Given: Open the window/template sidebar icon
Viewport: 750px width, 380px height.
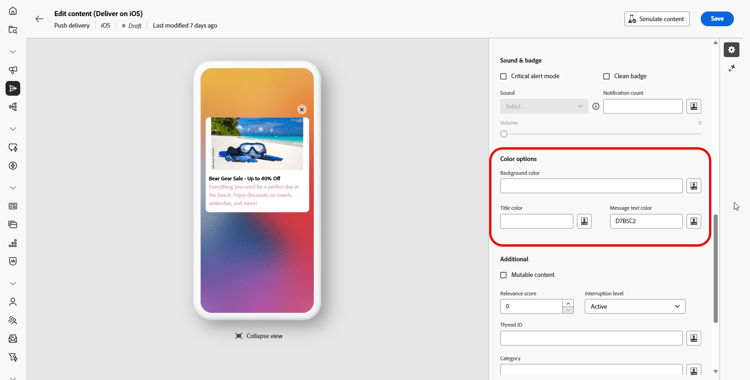Looking at the screenshot, I should click(x=13, y=224).
